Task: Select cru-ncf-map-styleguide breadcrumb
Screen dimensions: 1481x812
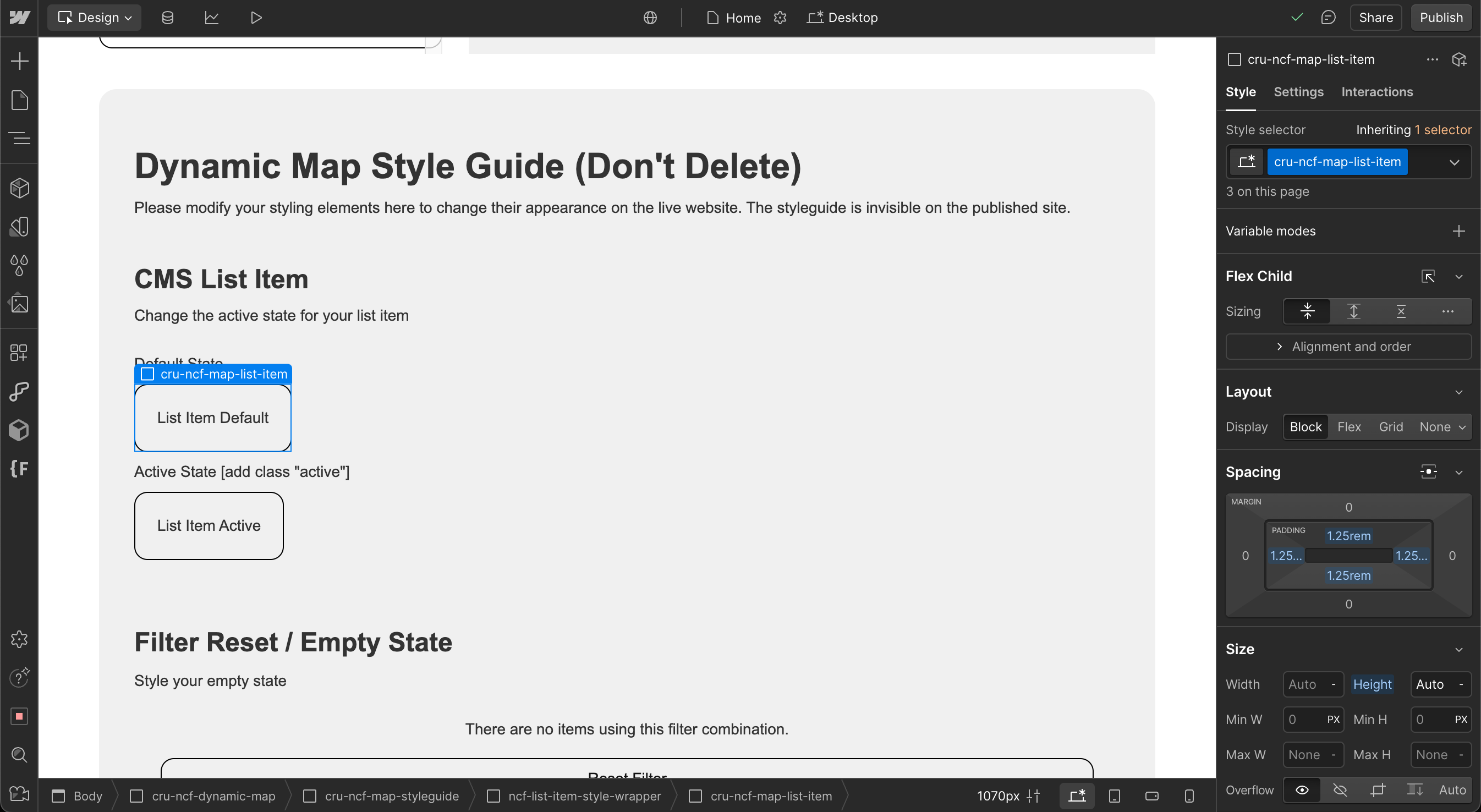Action: tap(382, 796)
